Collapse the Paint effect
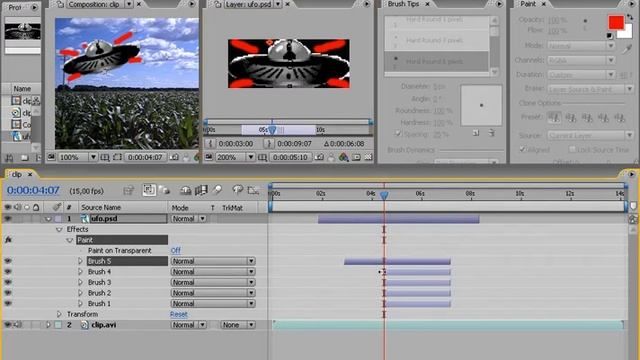Viewport: 640px width, 360px height. (x=70, y=240)
